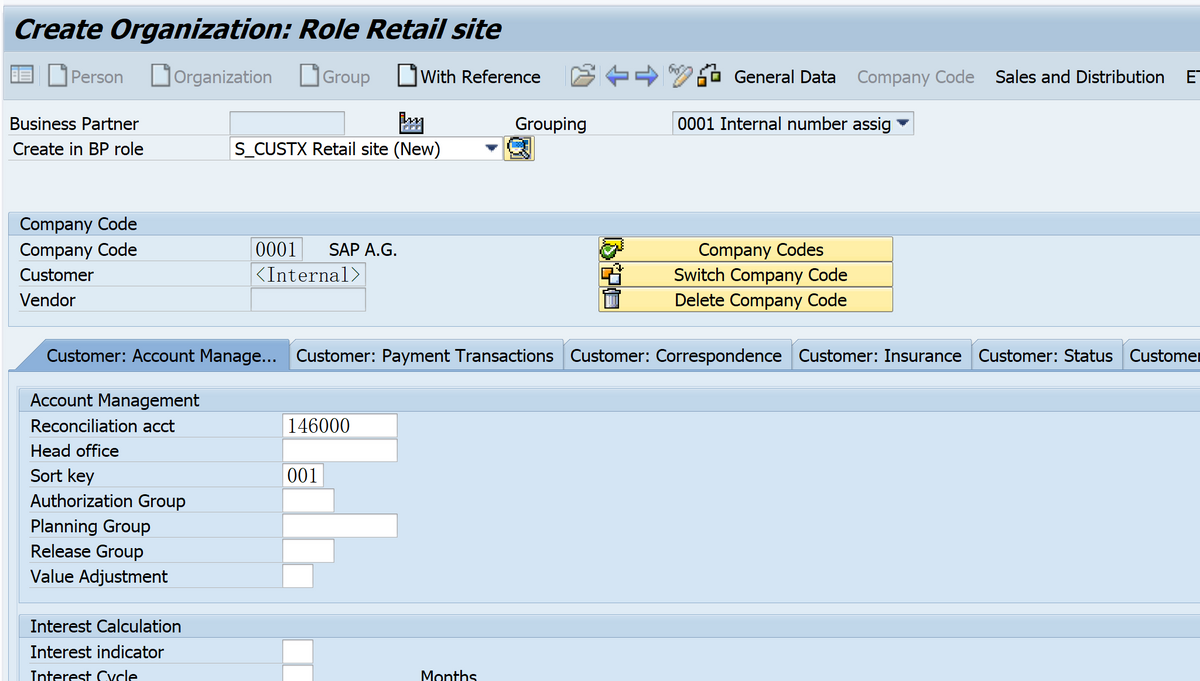Toggle display/change pencil-glasses icon
This screenshot has width=1200, height=681.
[x=681, y=76]
